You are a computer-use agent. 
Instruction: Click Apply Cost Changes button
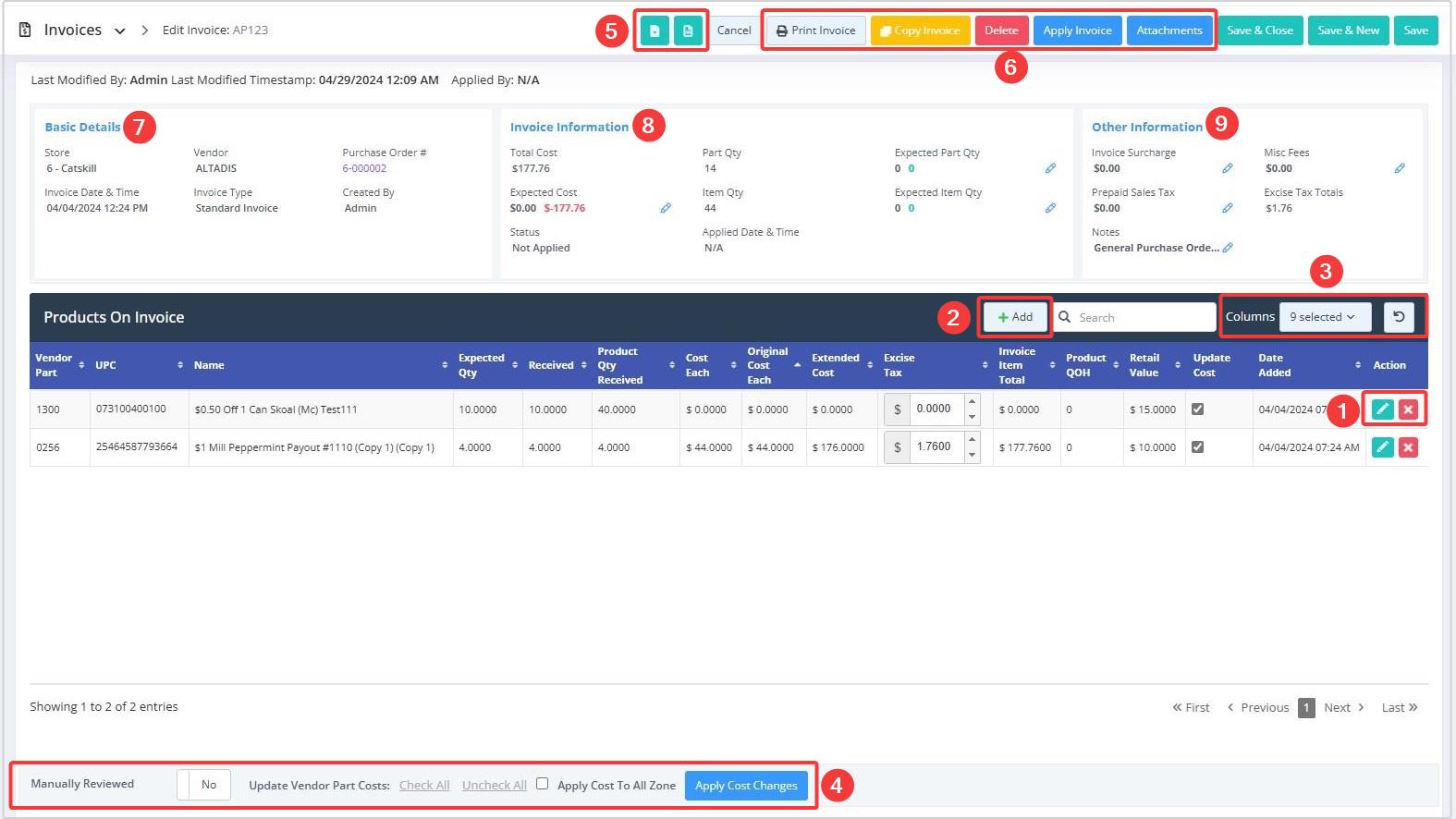coord(746,786)
